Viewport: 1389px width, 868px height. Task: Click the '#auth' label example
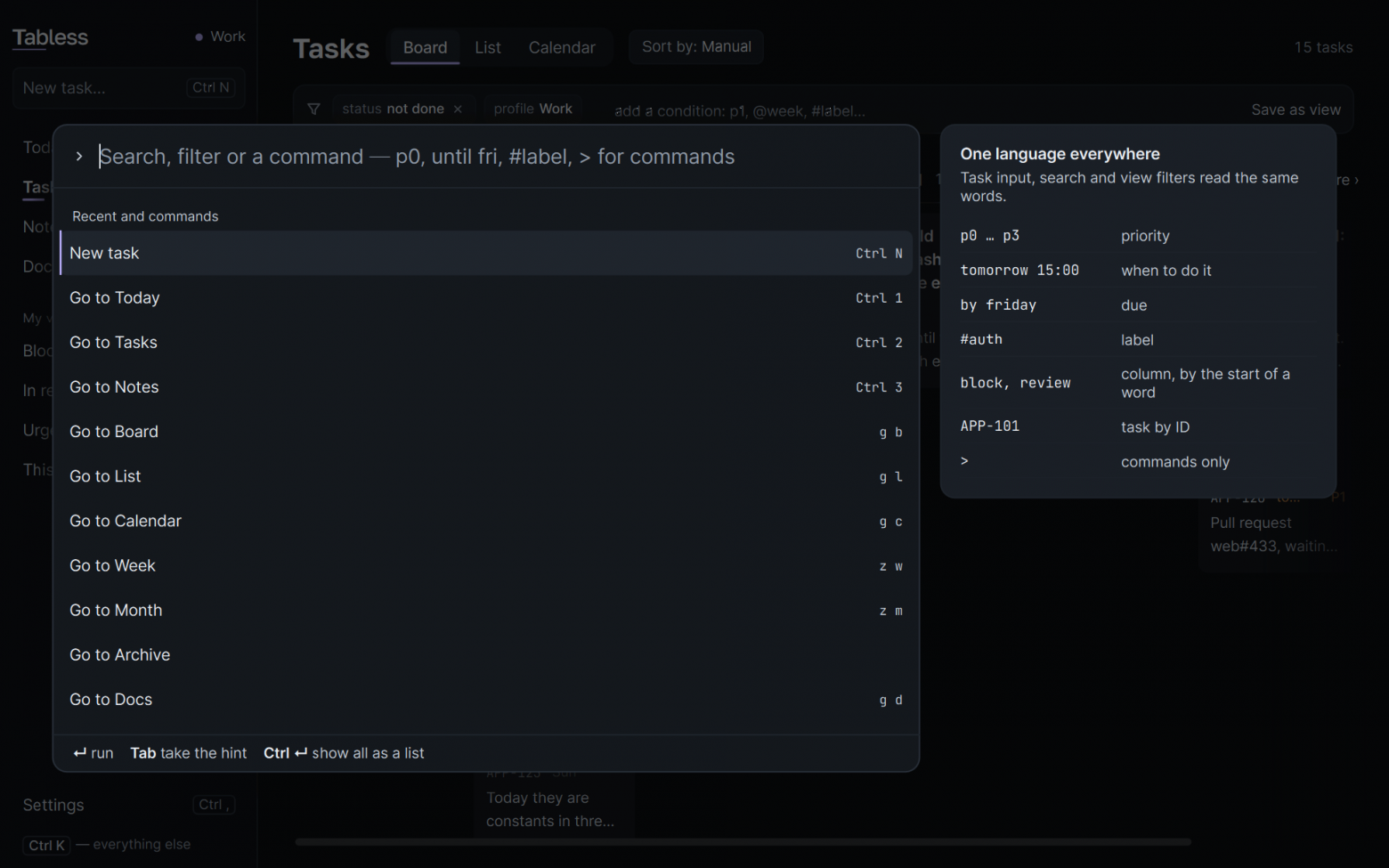pyautogui.click(x=981, y=339)
